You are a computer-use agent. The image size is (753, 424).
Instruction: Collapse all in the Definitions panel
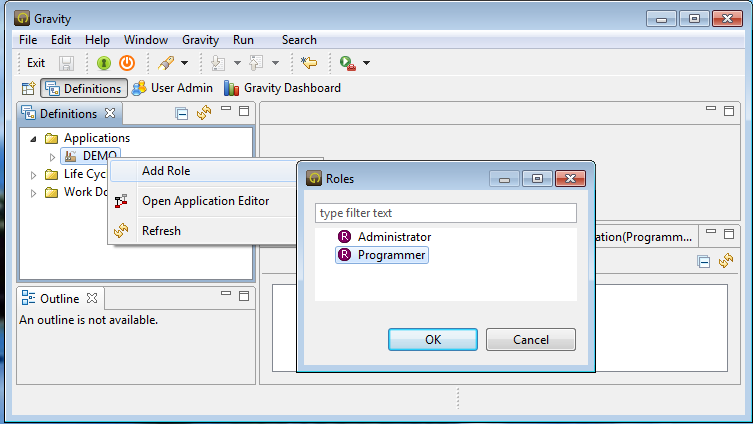182,113
